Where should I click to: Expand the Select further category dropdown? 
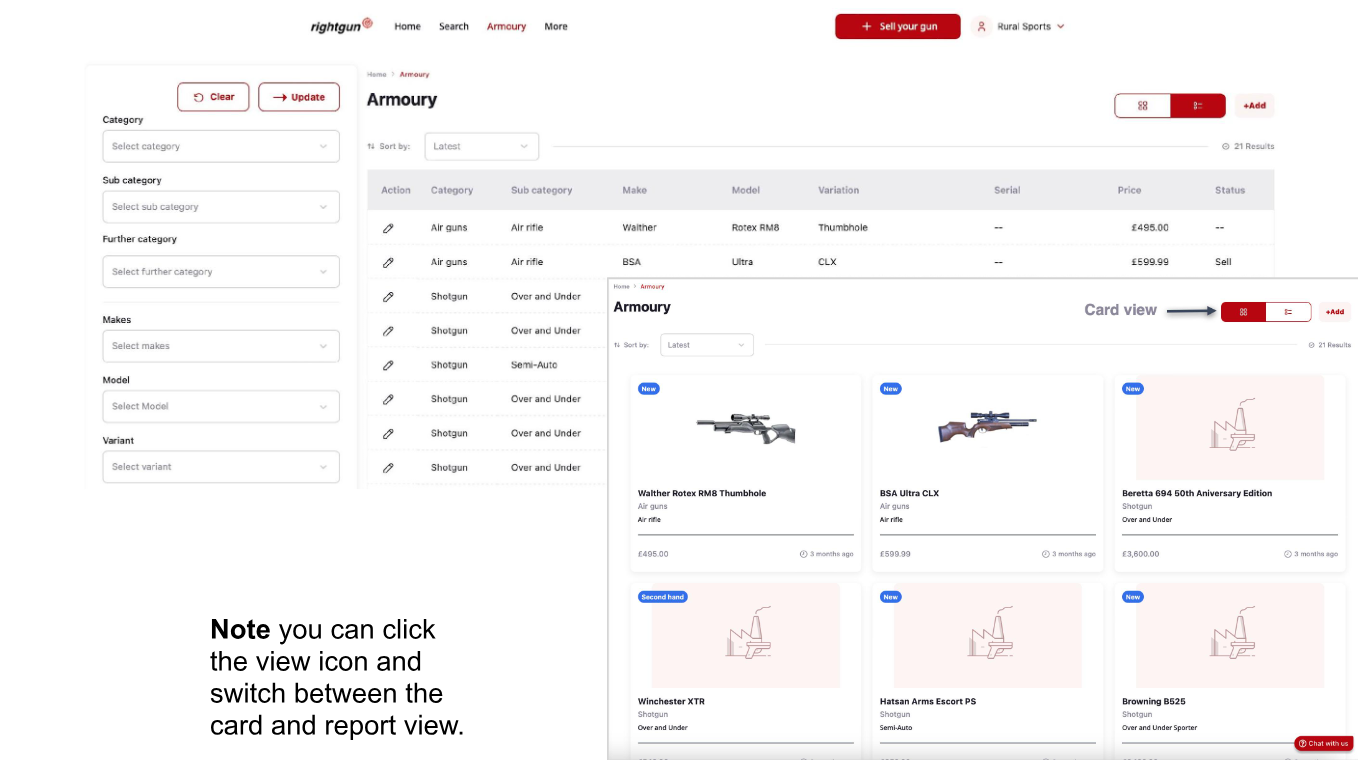[x=221, y=271]
